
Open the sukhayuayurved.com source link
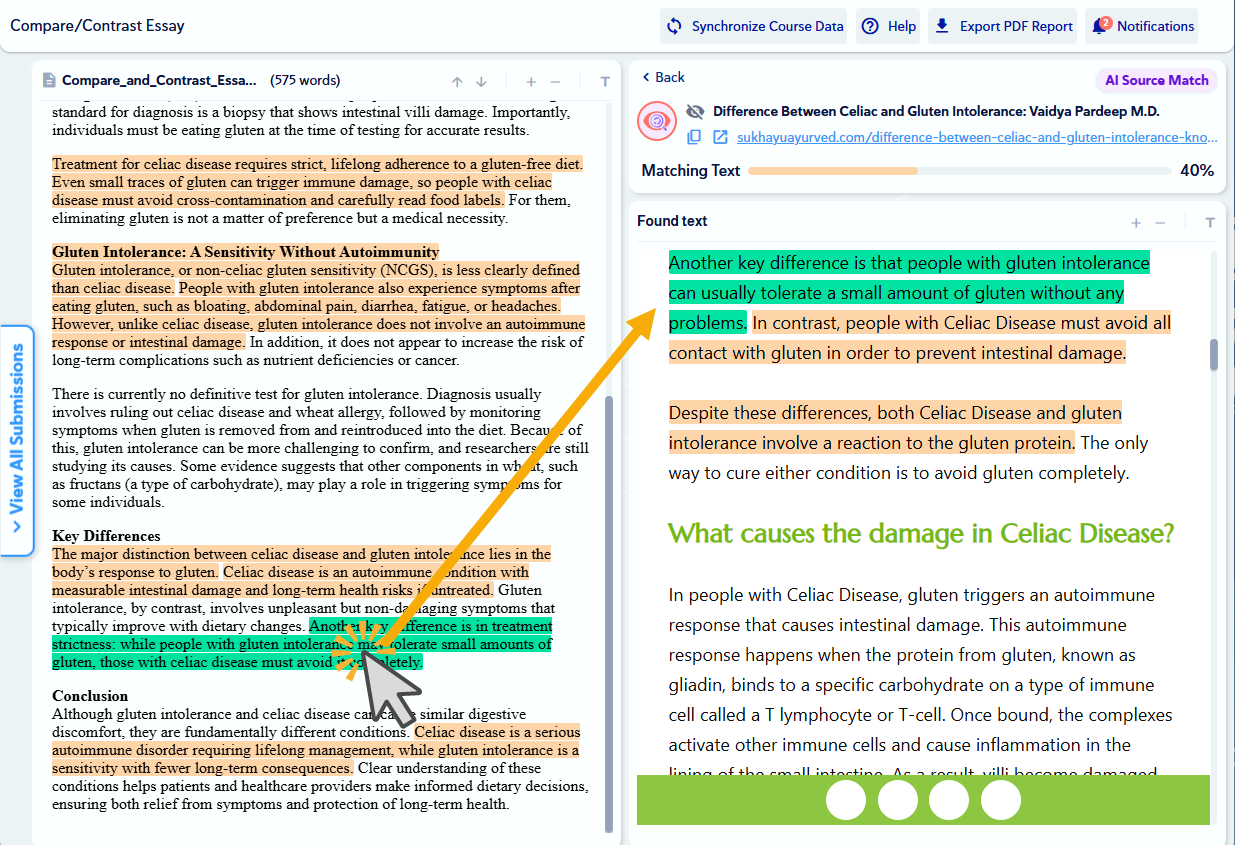click(x=977, y=137)
